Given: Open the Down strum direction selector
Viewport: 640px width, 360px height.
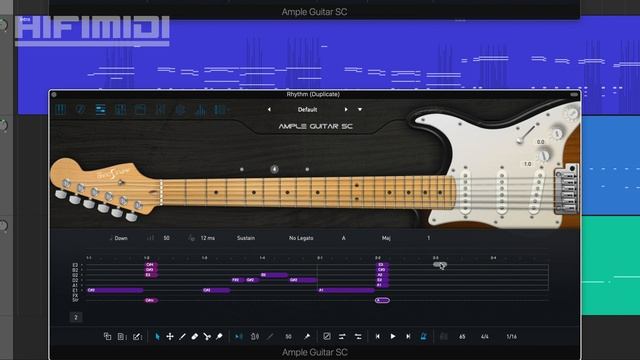Looking at the screenshot, I should [121, 238].
